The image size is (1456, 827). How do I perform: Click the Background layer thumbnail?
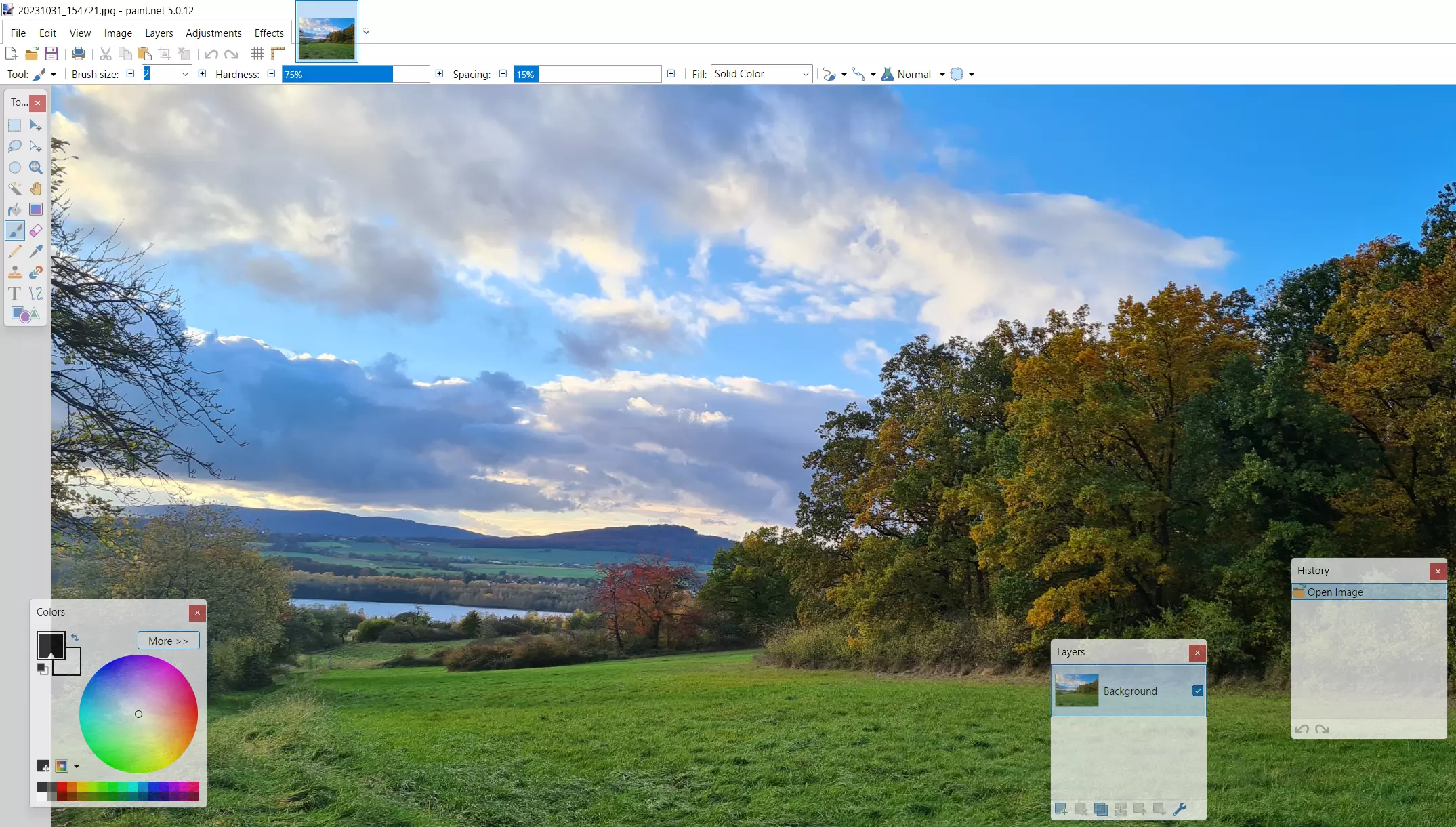[1076, 691]
